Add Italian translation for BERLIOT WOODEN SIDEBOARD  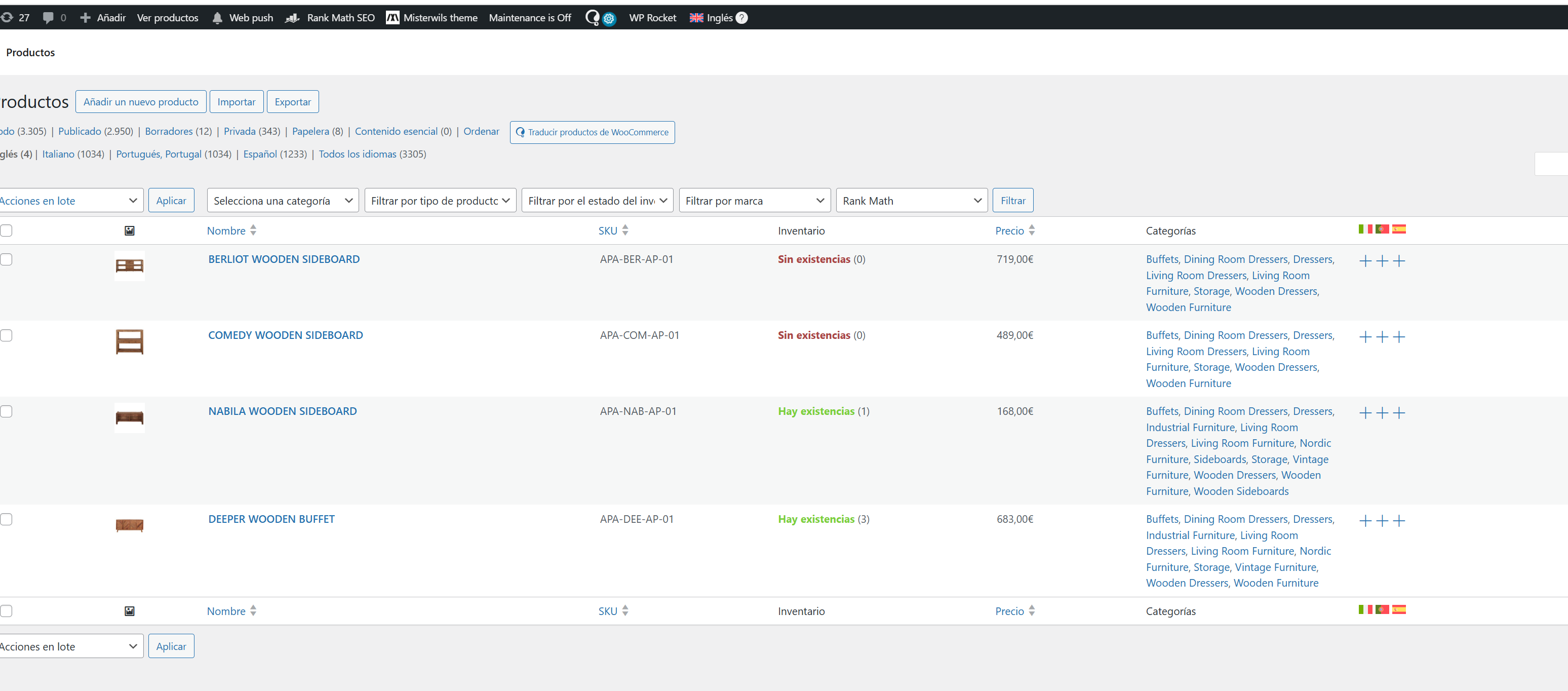[x=1365, y=261]
